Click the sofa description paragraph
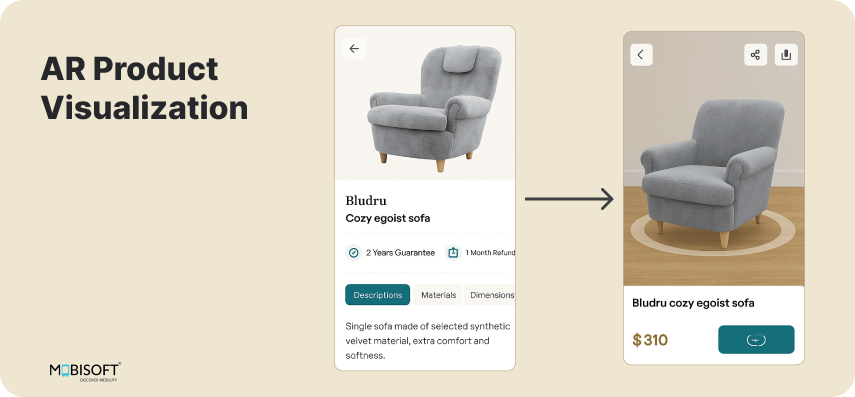The width and height of the screenshot is (855, 397). point(428,341)
